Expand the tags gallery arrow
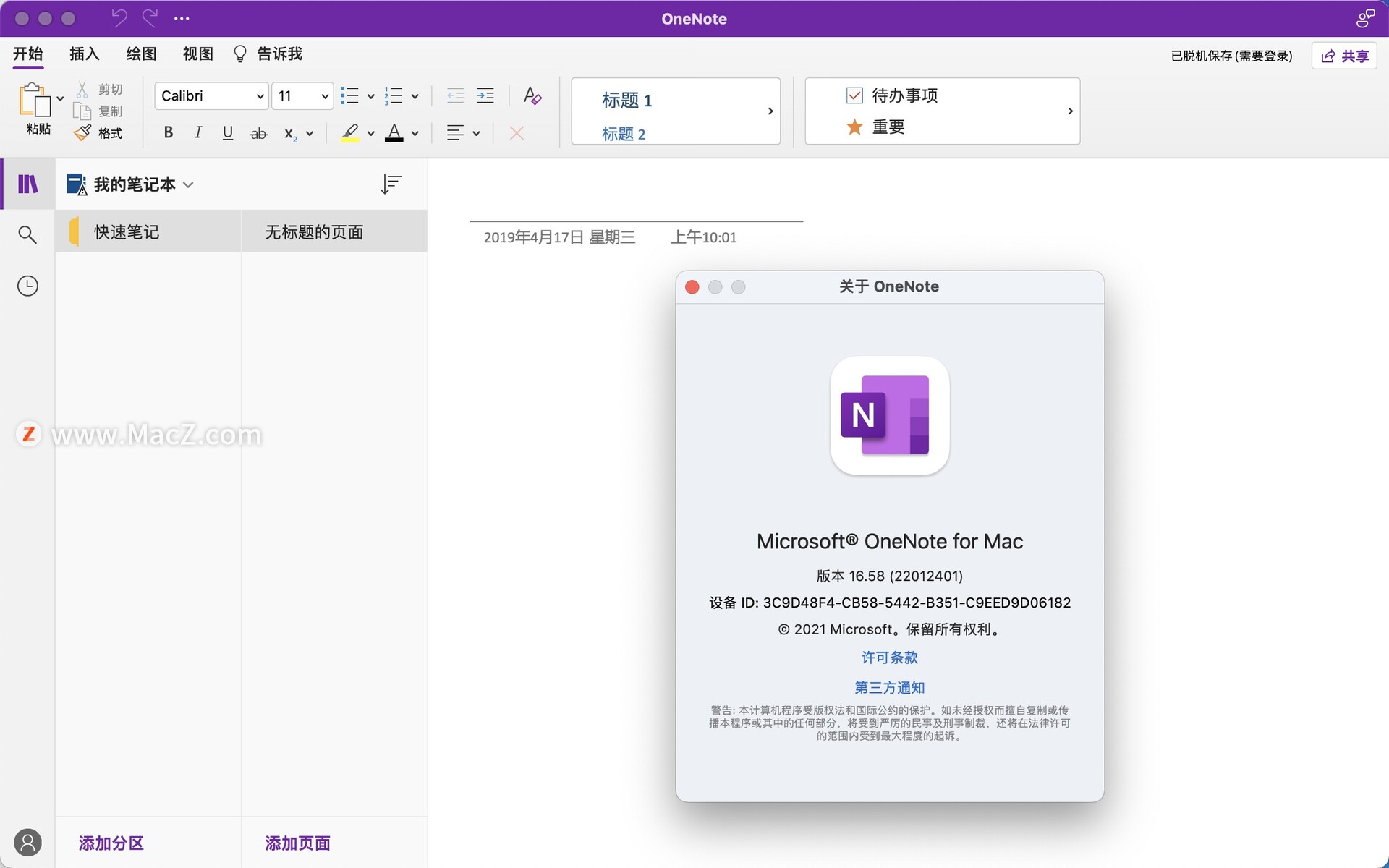The height and width of the screenshot is (868, 1389). (x=1070, y=111)
